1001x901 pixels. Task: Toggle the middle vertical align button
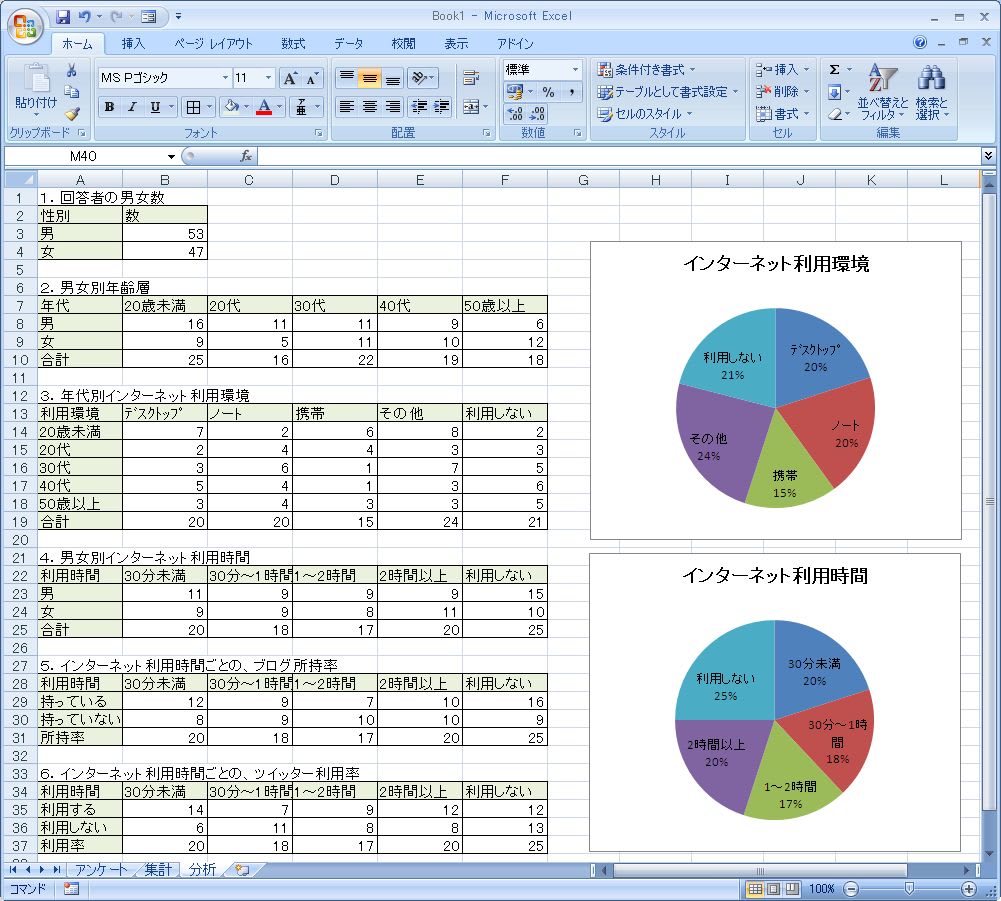[x=369, y=78]
